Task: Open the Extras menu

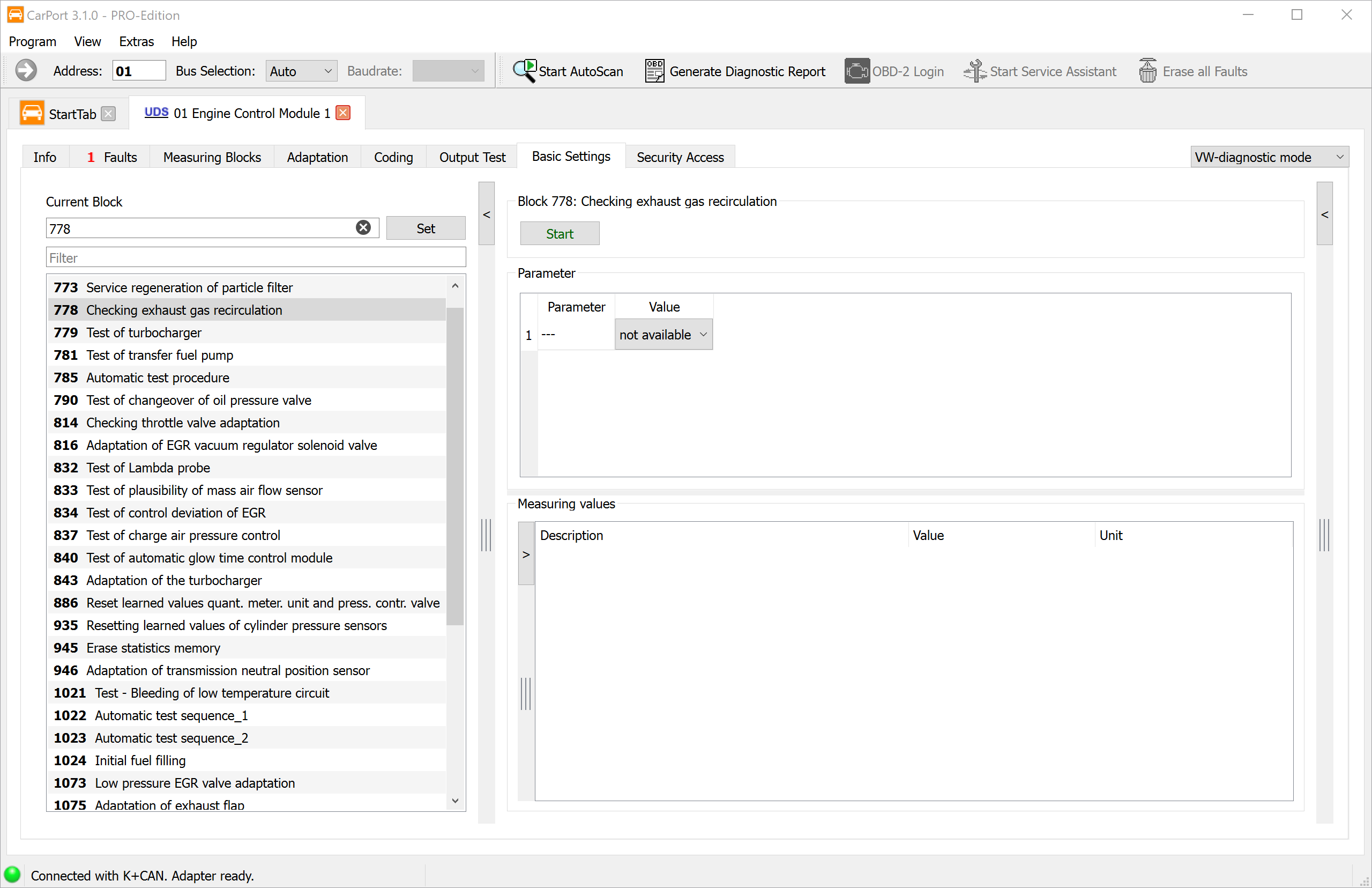Action: coord(136,41)
